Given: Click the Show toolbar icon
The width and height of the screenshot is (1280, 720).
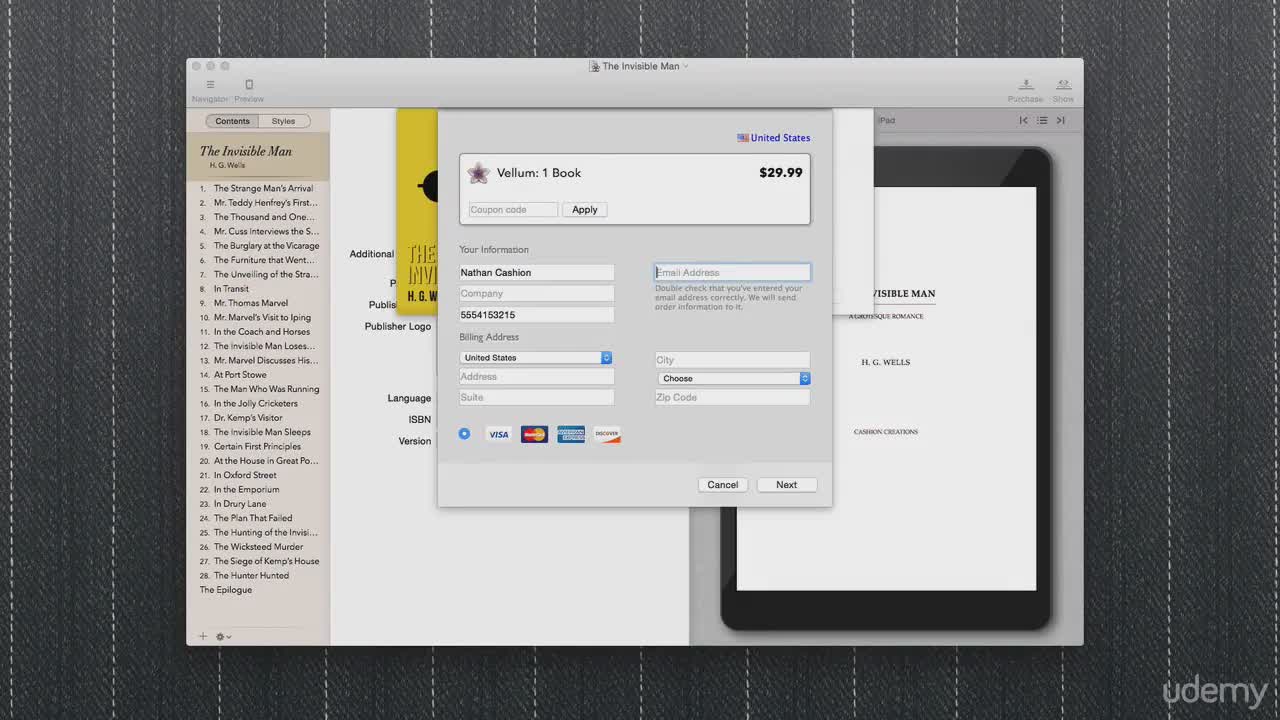Looking at the screenshot, I should point(1063,85).
